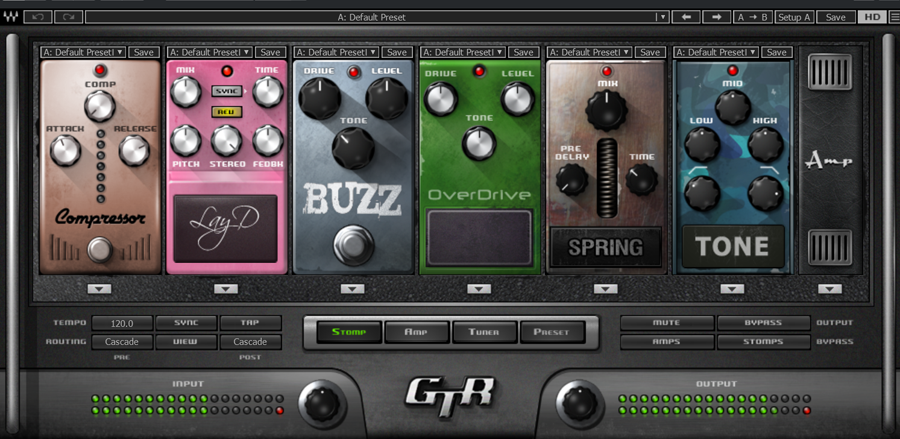Open the main preset dropdown arrow
Image resolution: width=900 pixels, height=439 pixels.
(x=664, y=17)
